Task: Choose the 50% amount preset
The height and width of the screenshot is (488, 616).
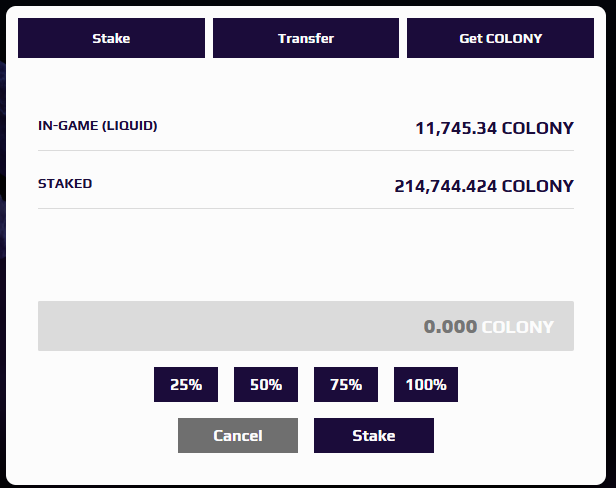Action: pyautogui.click(x=266, y=384)
